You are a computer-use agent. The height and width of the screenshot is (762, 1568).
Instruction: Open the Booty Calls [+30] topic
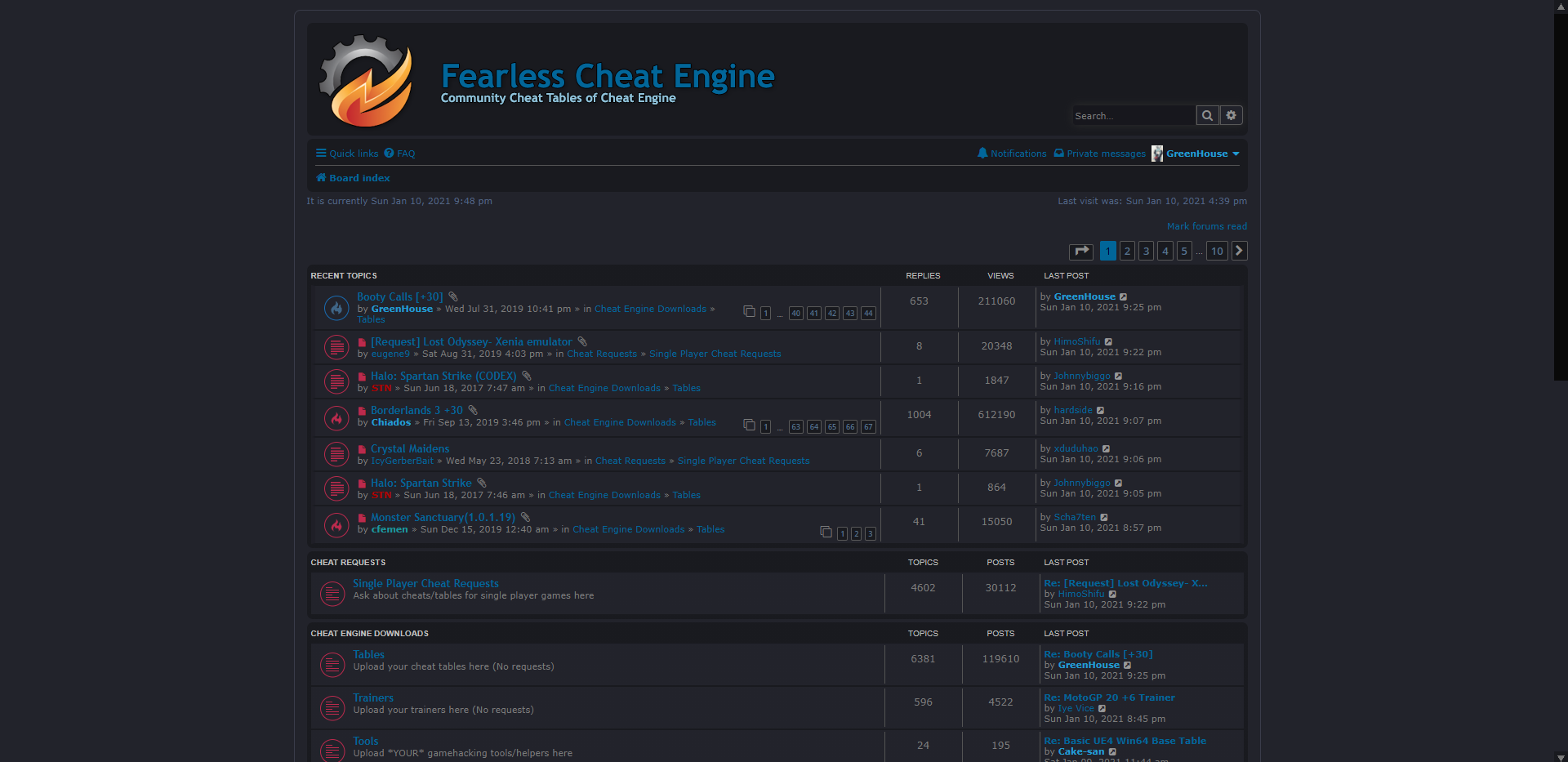400,297
